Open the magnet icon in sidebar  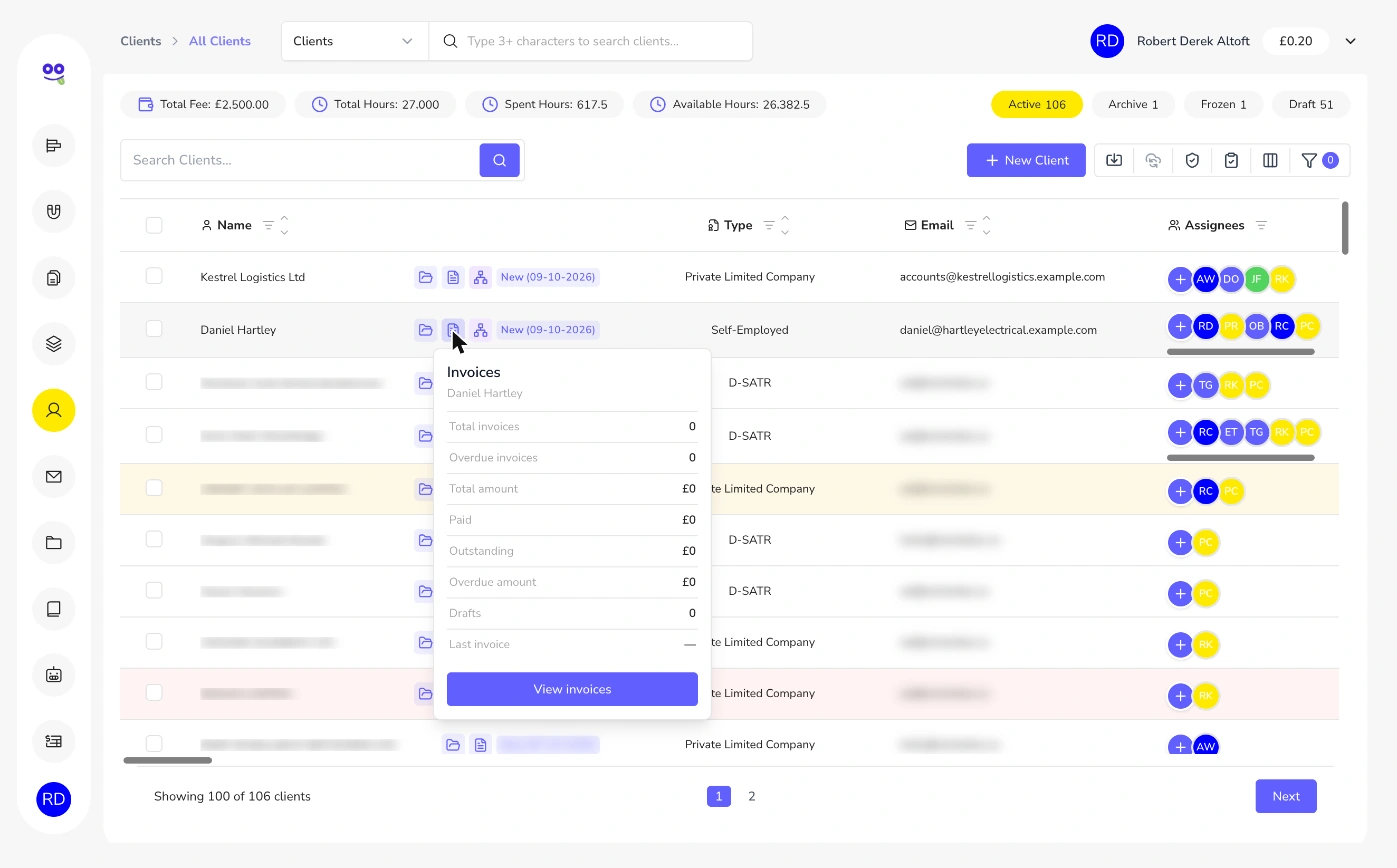[54, 212]
